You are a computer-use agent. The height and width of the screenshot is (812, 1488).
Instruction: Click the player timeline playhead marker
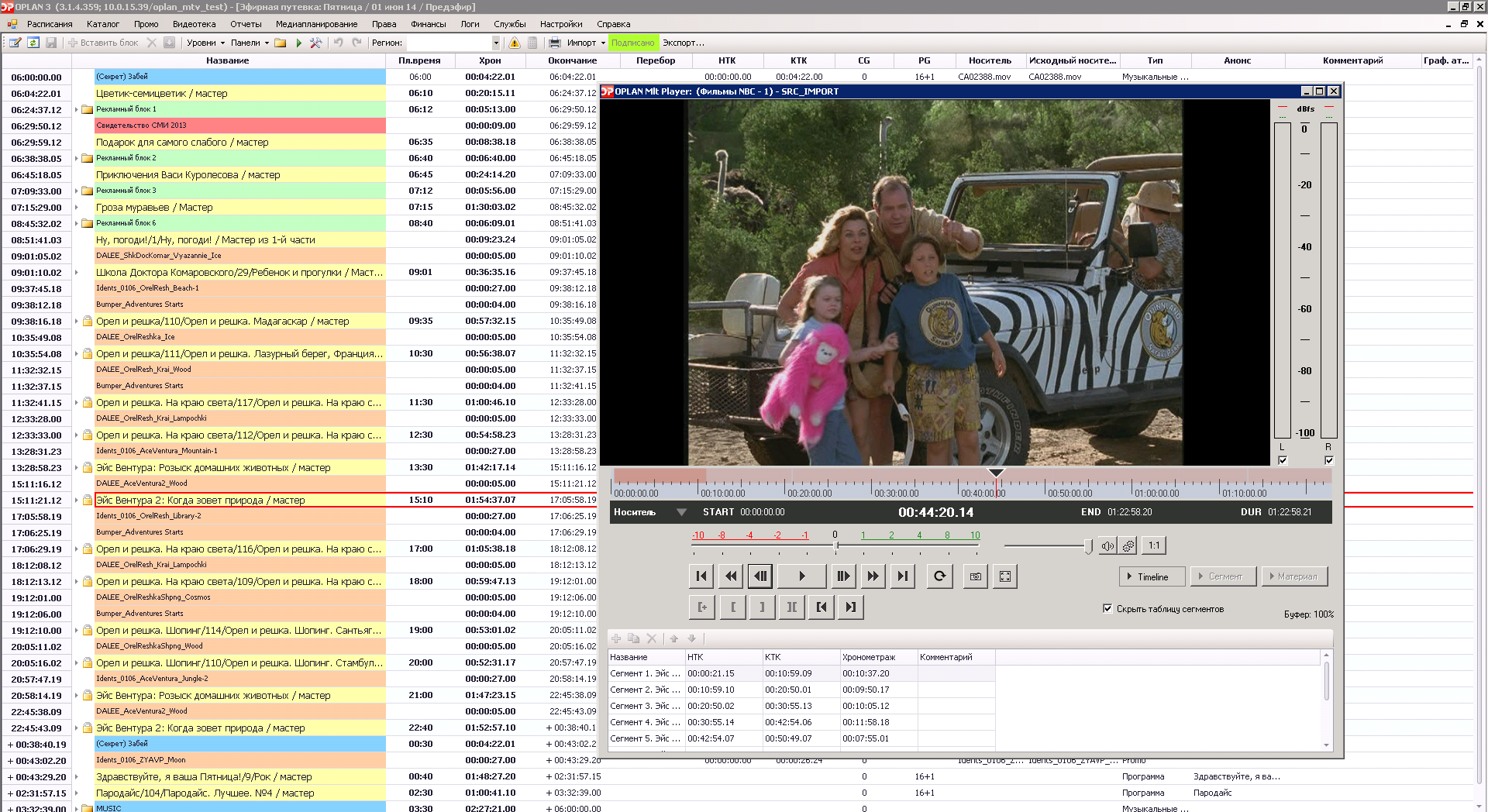(997, 473)
